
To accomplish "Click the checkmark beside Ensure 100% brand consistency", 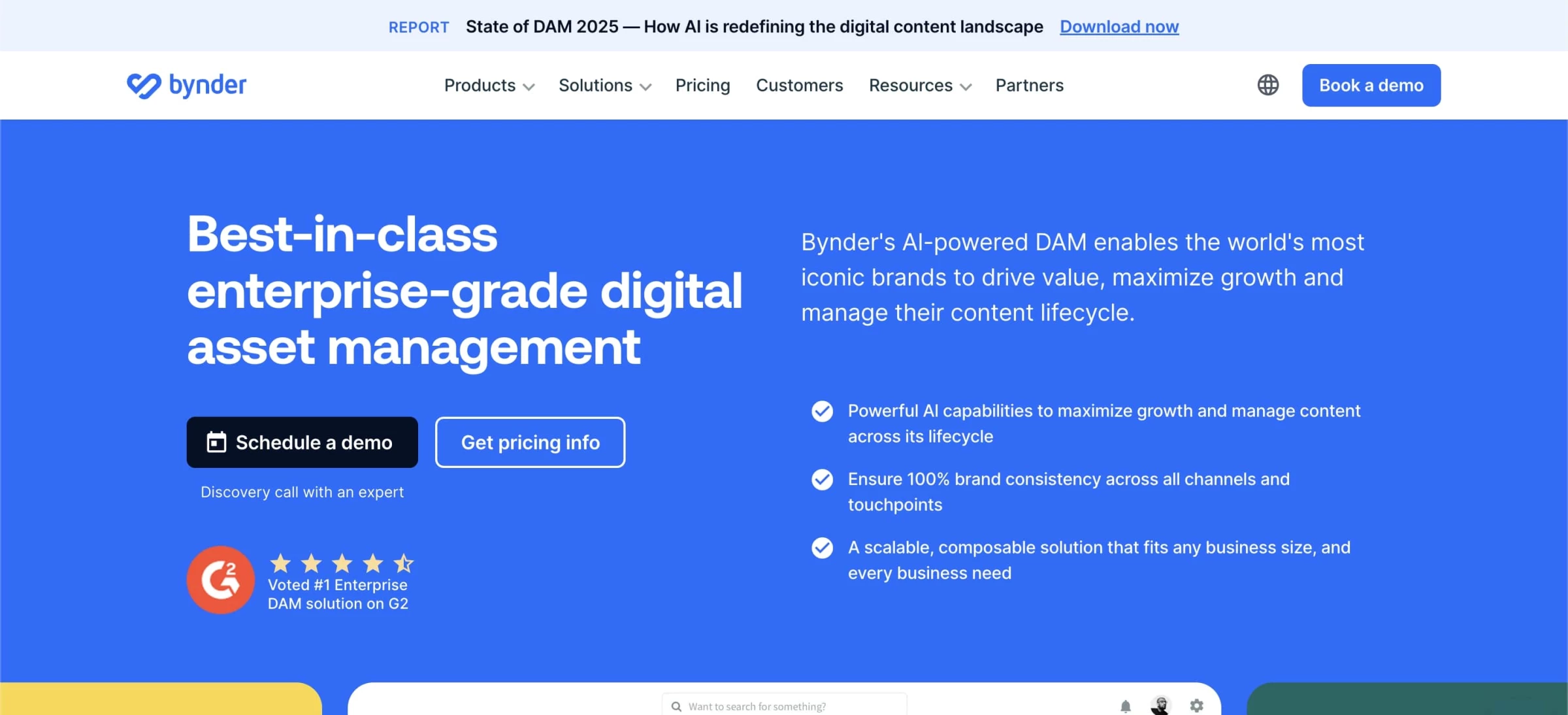I will [x=822, y=479].
